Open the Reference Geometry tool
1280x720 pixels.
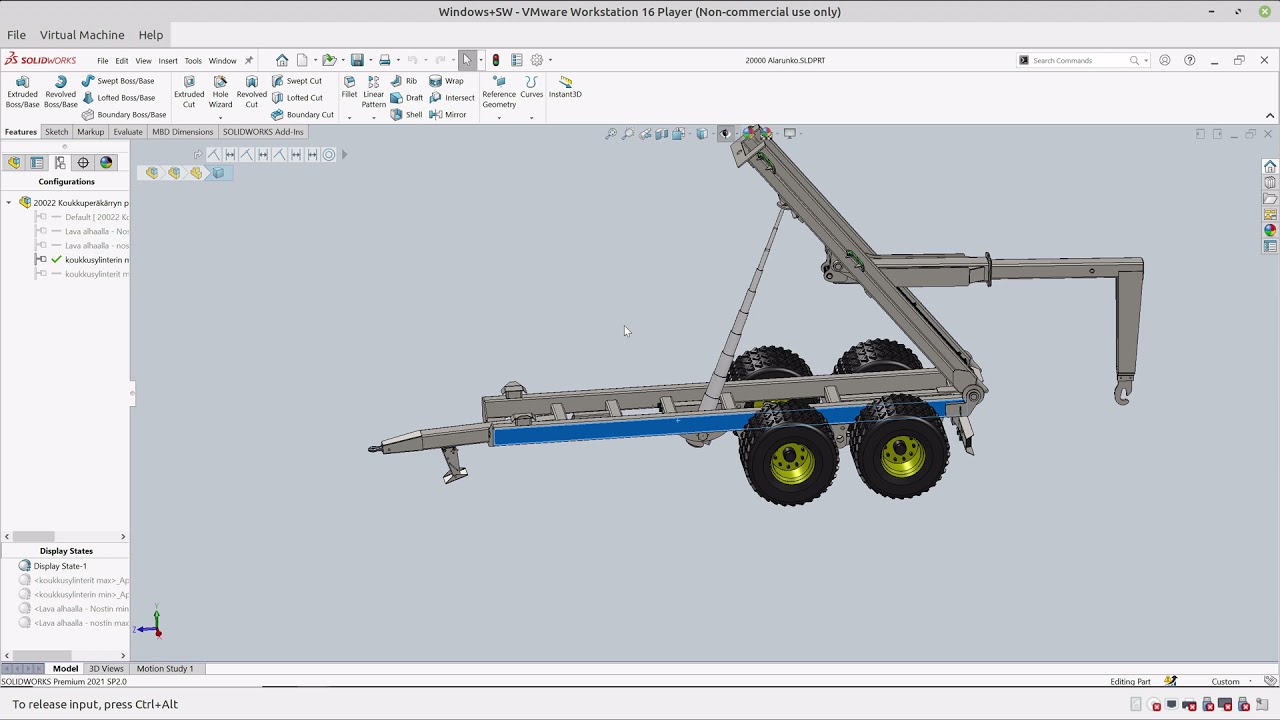[499, 92]
